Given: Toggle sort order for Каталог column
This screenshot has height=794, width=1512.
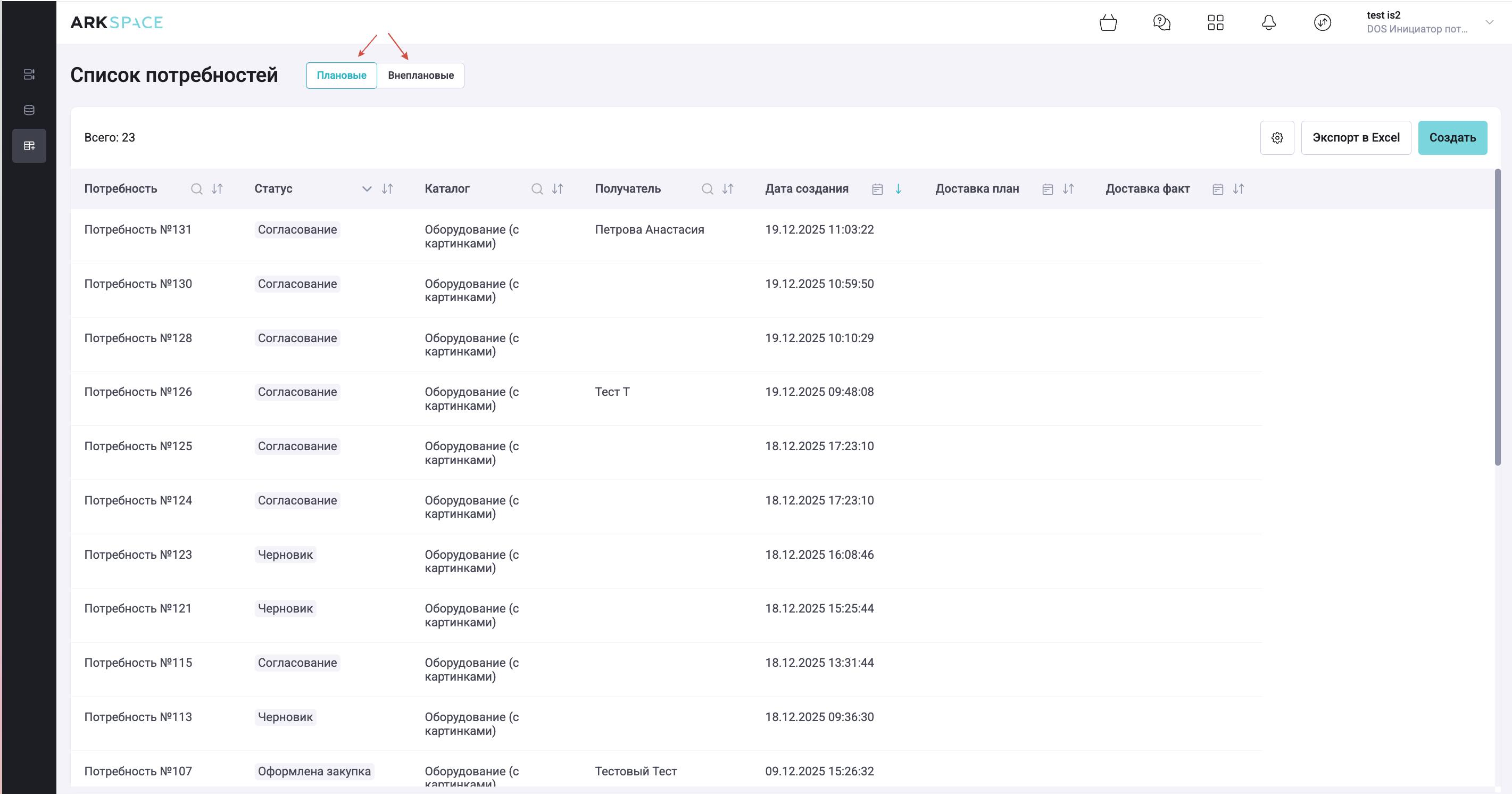Looking at the screenshot, I should (558, 189).
